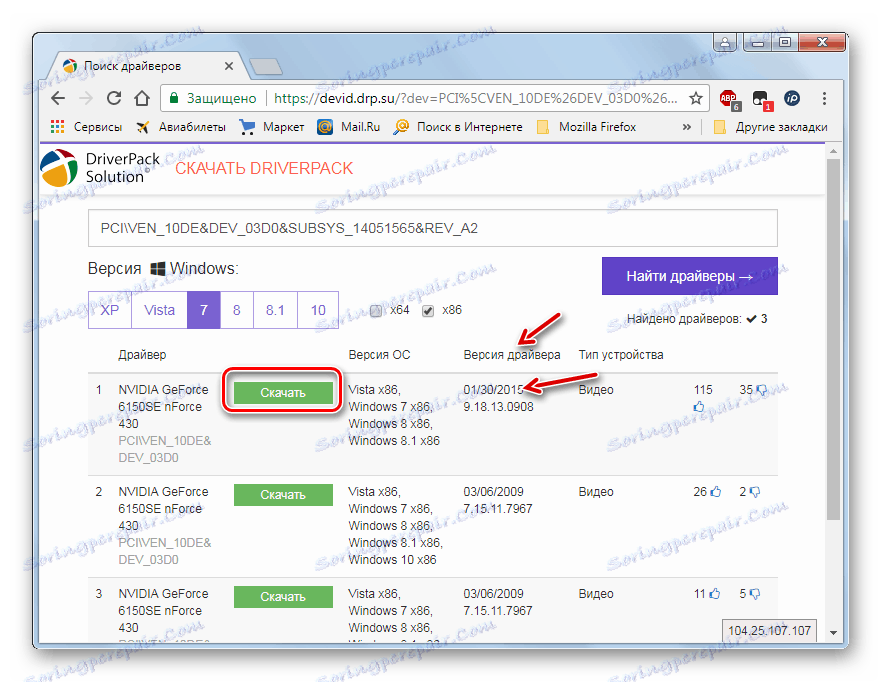Screen dimensions: 882x682
Task: Reload the page with the refresh icon
Action: tap(114, 98)
